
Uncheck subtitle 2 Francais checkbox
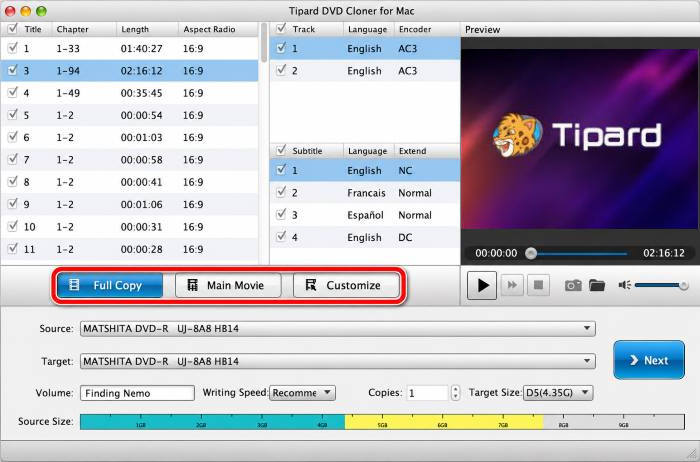(x=281, y=192)
